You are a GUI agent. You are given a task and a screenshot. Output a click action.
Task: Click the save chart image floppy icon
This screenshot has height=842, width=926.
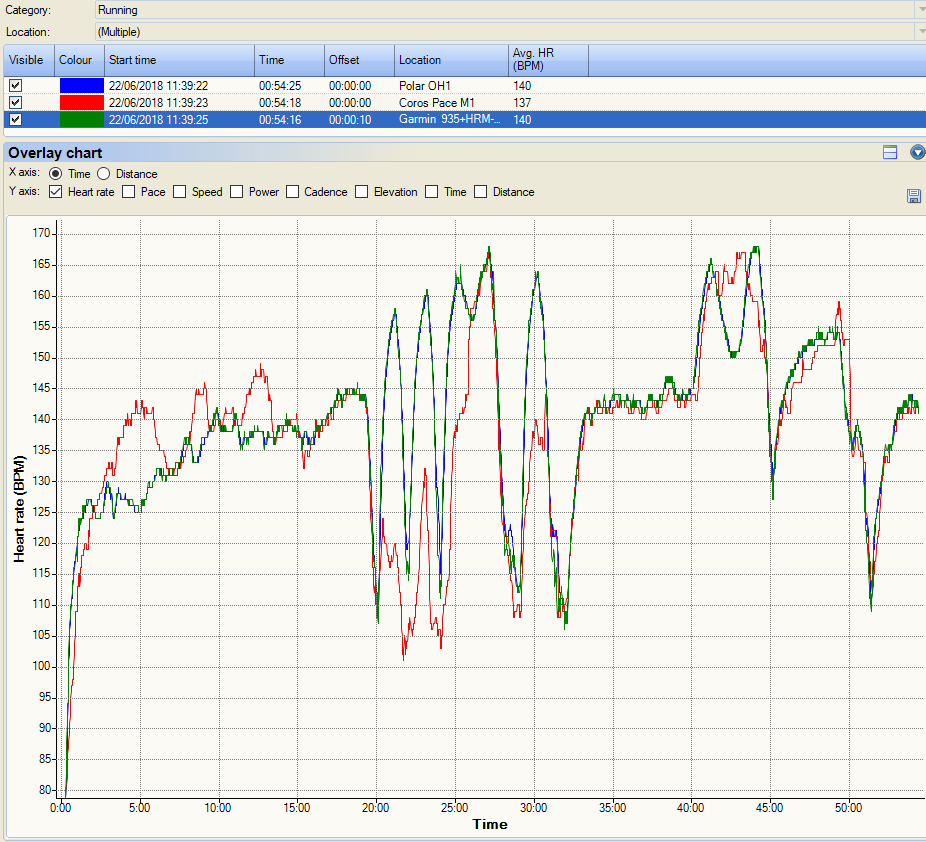(x=913, y=196)
